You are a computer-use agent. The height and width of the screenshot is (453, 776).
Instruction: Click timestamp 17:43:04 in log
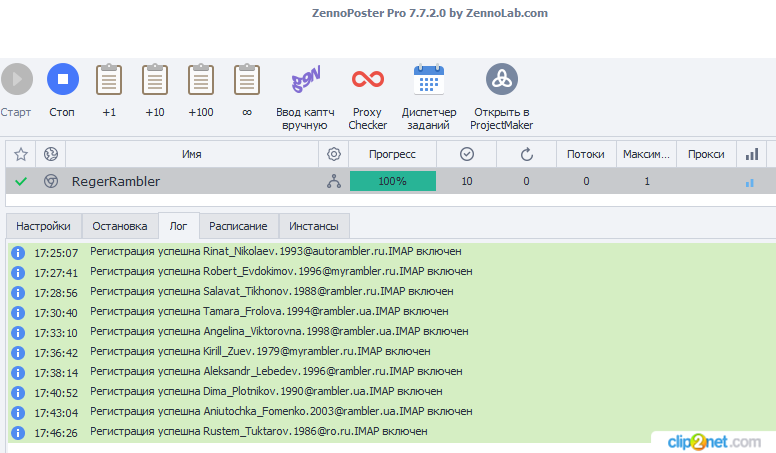click(56, 413)
